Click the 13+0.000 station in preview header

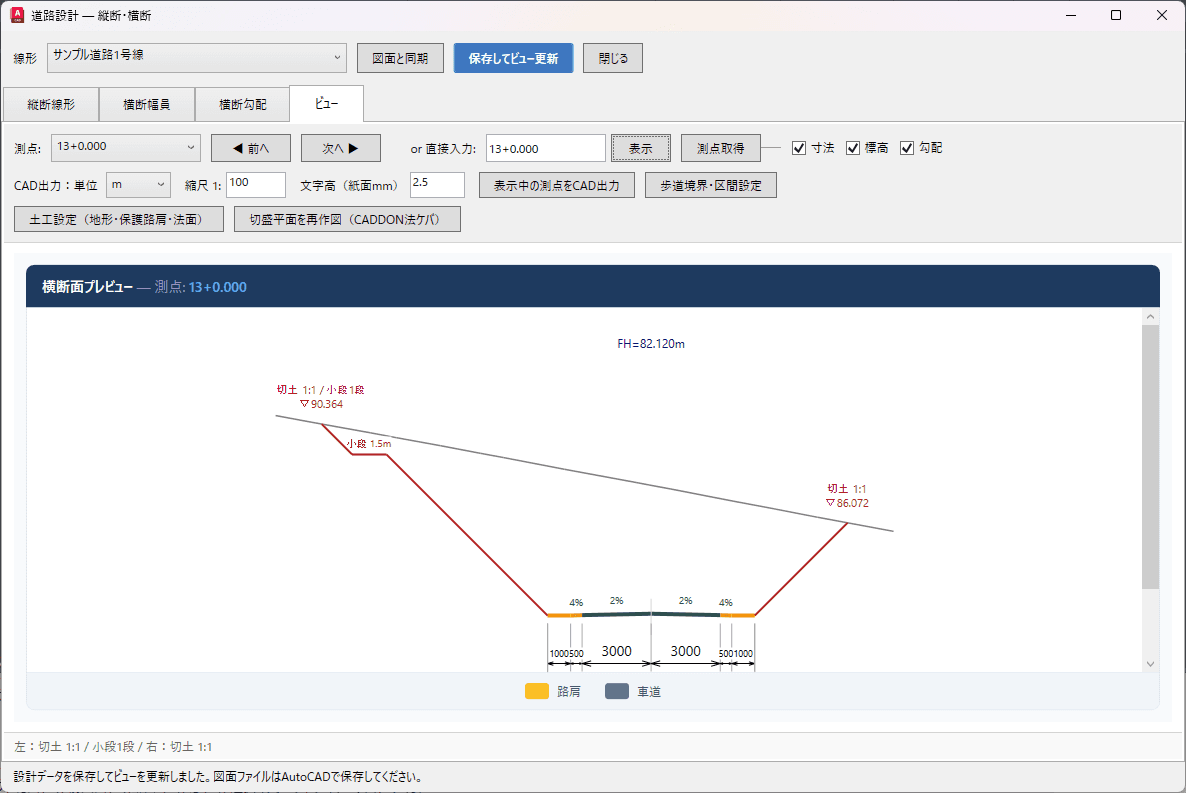point(218,287)
